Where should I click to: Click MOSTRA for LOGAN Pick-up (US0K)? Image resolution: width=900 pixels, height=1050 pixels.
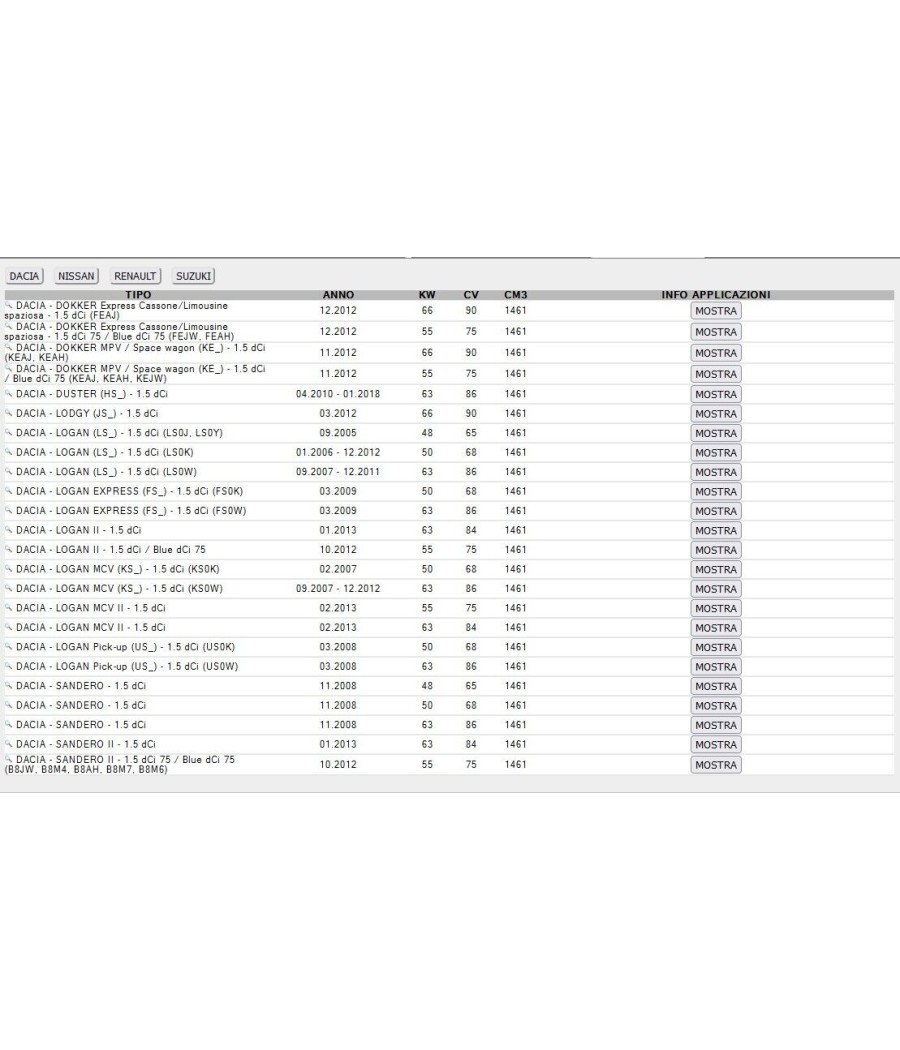tap(716, 648)
